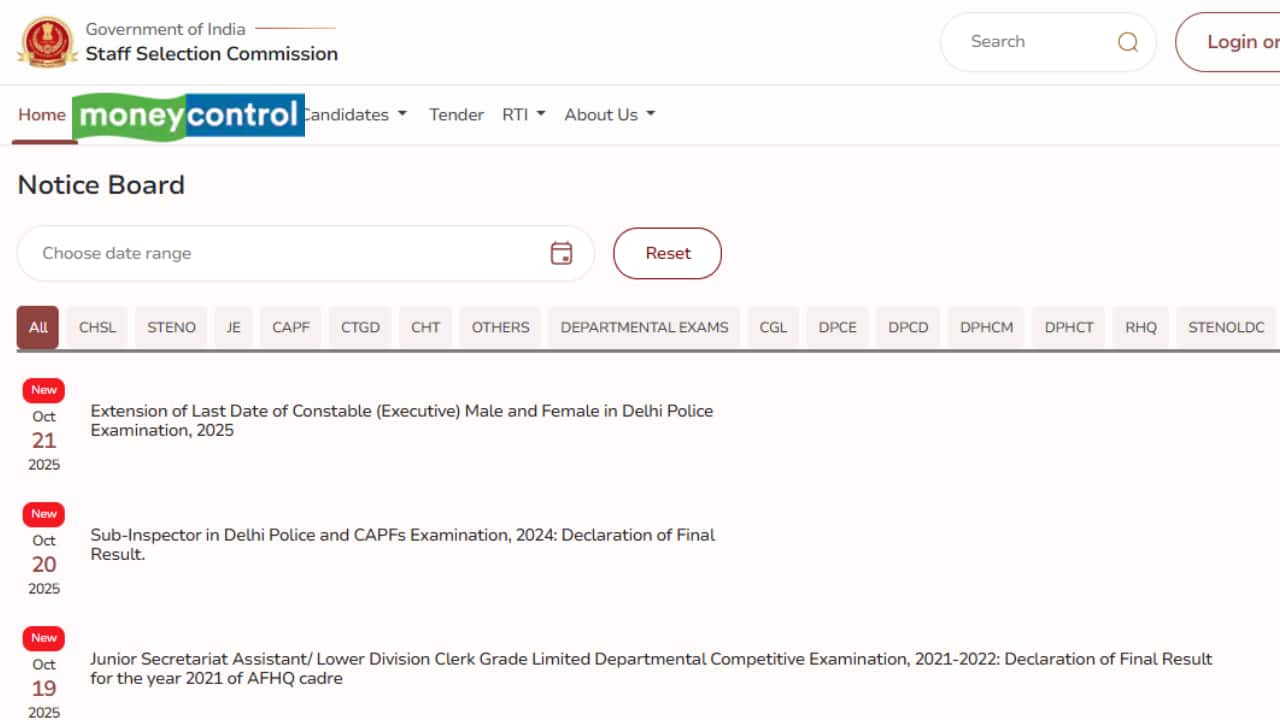Select the CGL filter tab

click(x=772, y=327)
